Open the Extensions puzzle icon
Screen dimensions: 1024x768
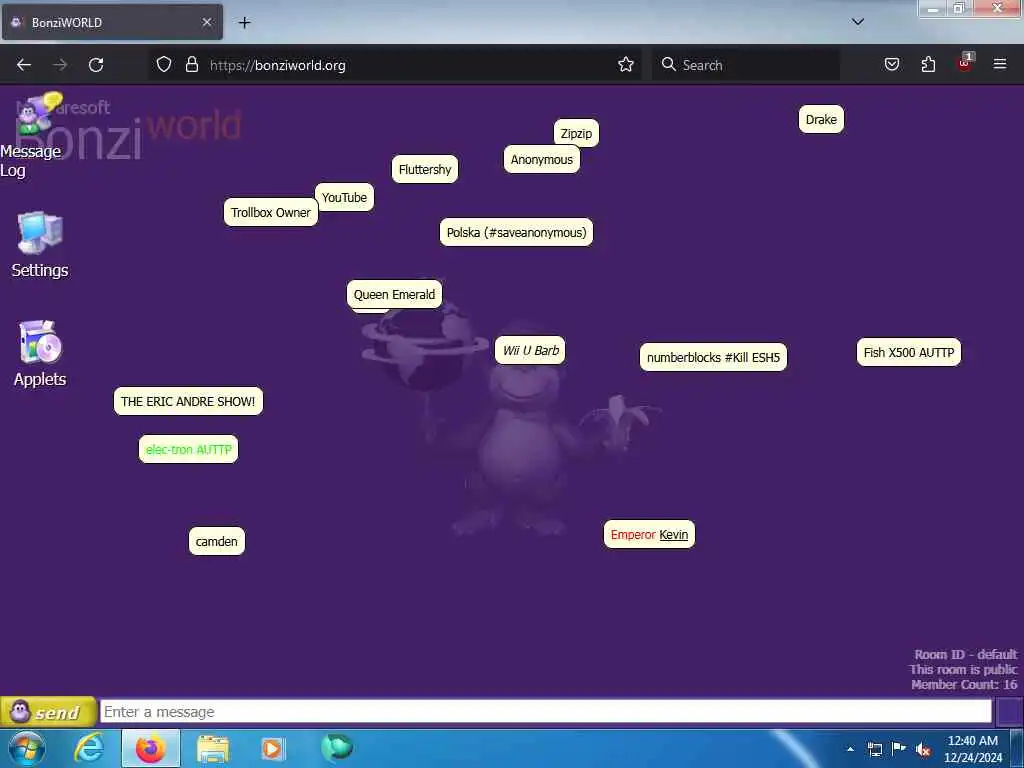tap(928, 65)
